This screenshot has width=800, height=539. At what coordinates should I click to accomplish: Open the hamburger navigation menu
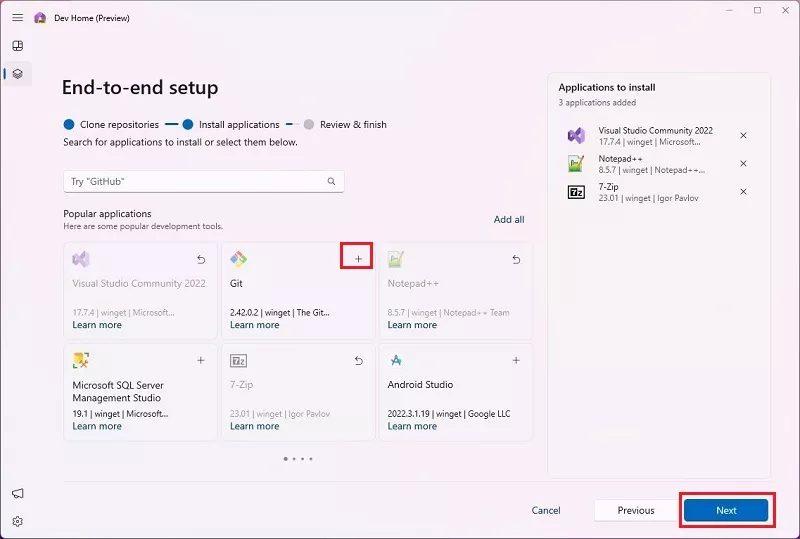coord(17,18)
